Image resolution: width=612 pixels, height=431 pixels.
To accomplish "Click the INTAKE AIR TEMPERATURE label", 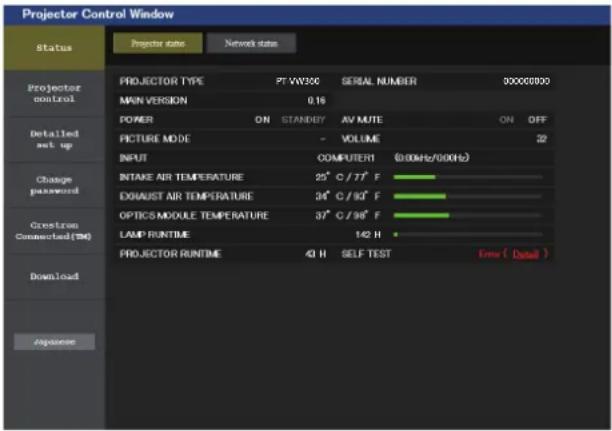I will (181, 177).
